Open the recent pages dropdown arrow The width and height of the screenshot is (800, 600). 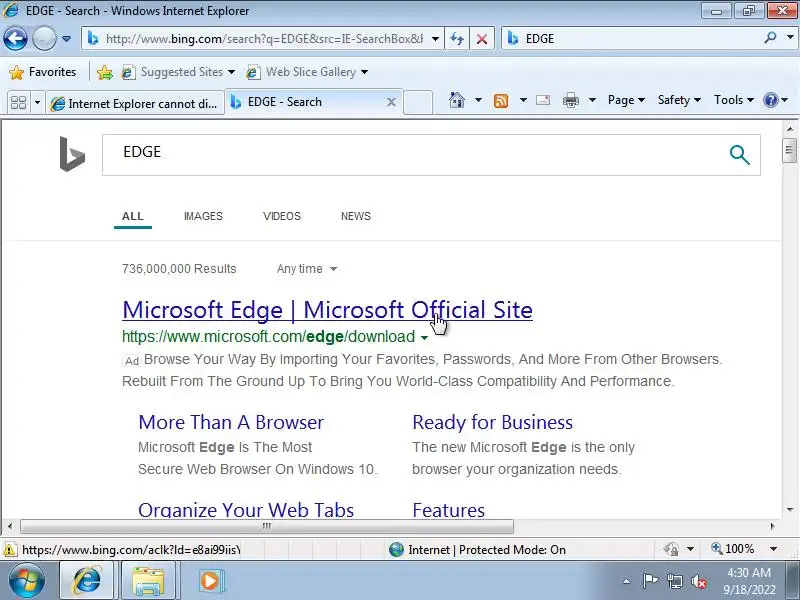[66, 39]
